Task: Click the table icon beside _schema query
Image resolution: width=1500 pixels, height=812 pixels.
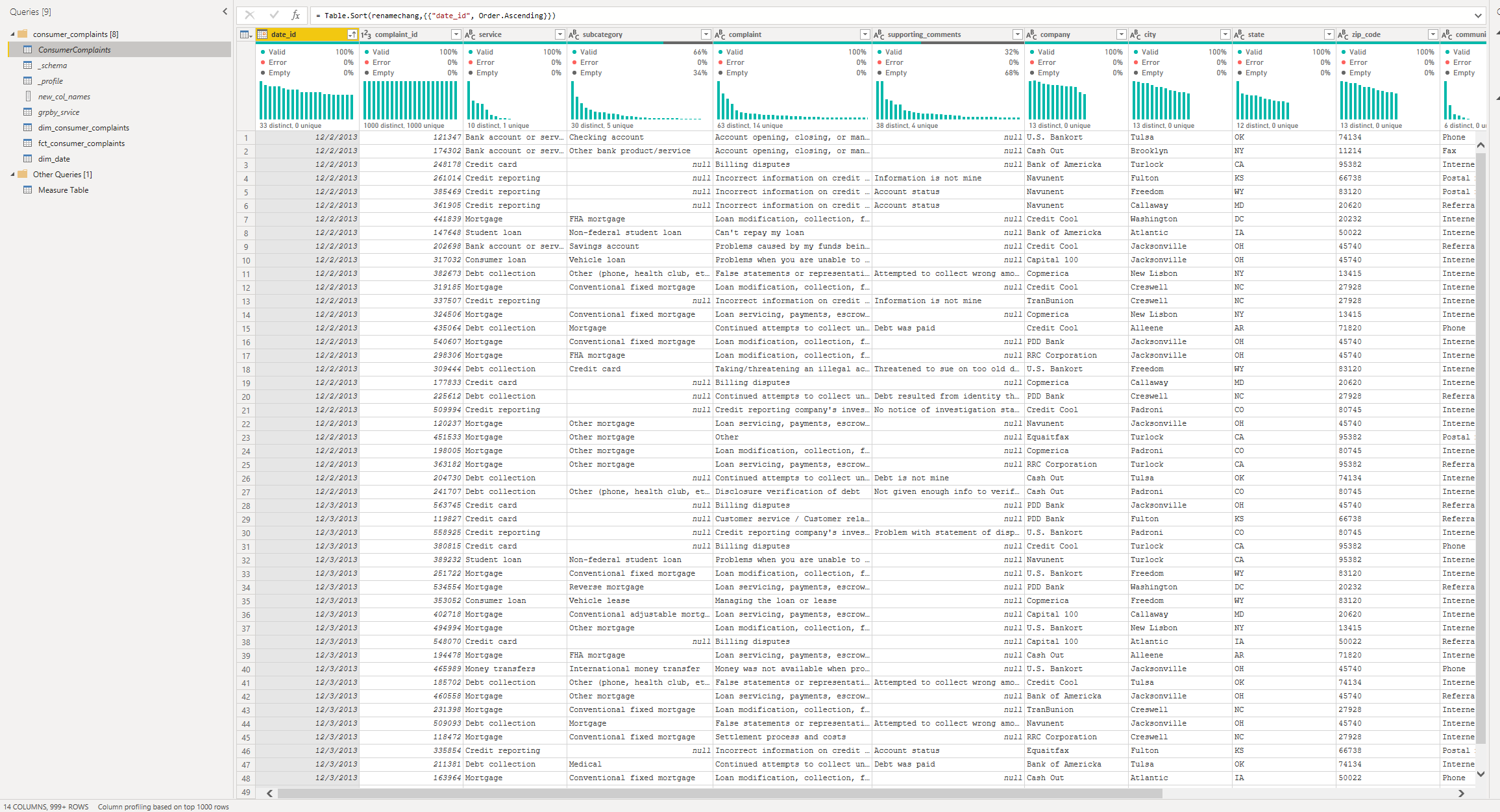Action: (x=27, y=65)
